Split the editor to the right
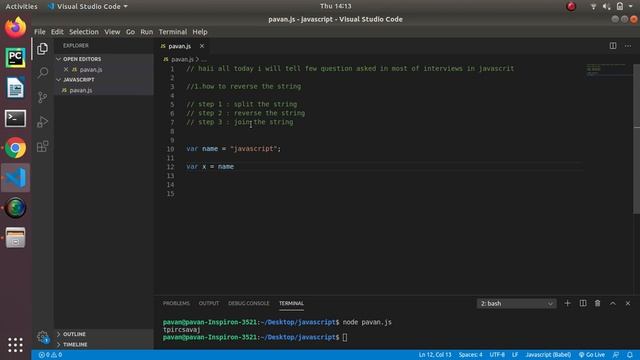This screenshot has height=360, width=640. point(613,46)
